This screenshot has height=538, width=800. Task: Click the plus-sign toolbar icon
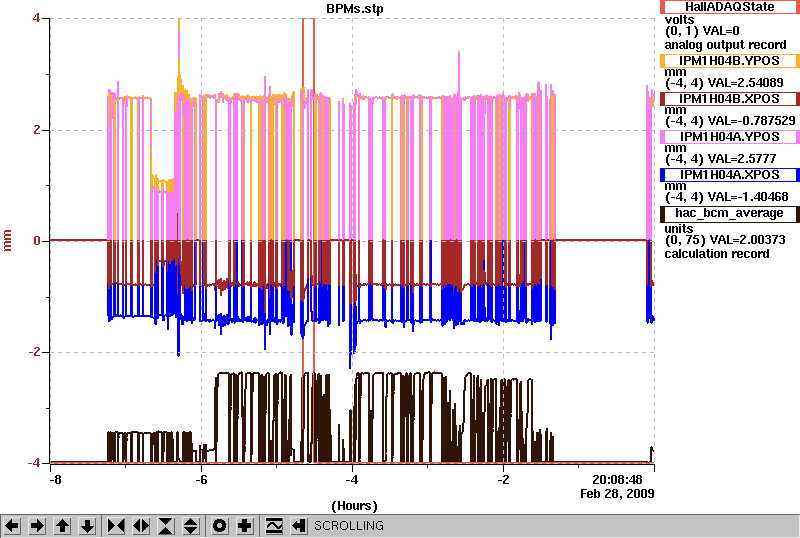click(x=244, y=526)
